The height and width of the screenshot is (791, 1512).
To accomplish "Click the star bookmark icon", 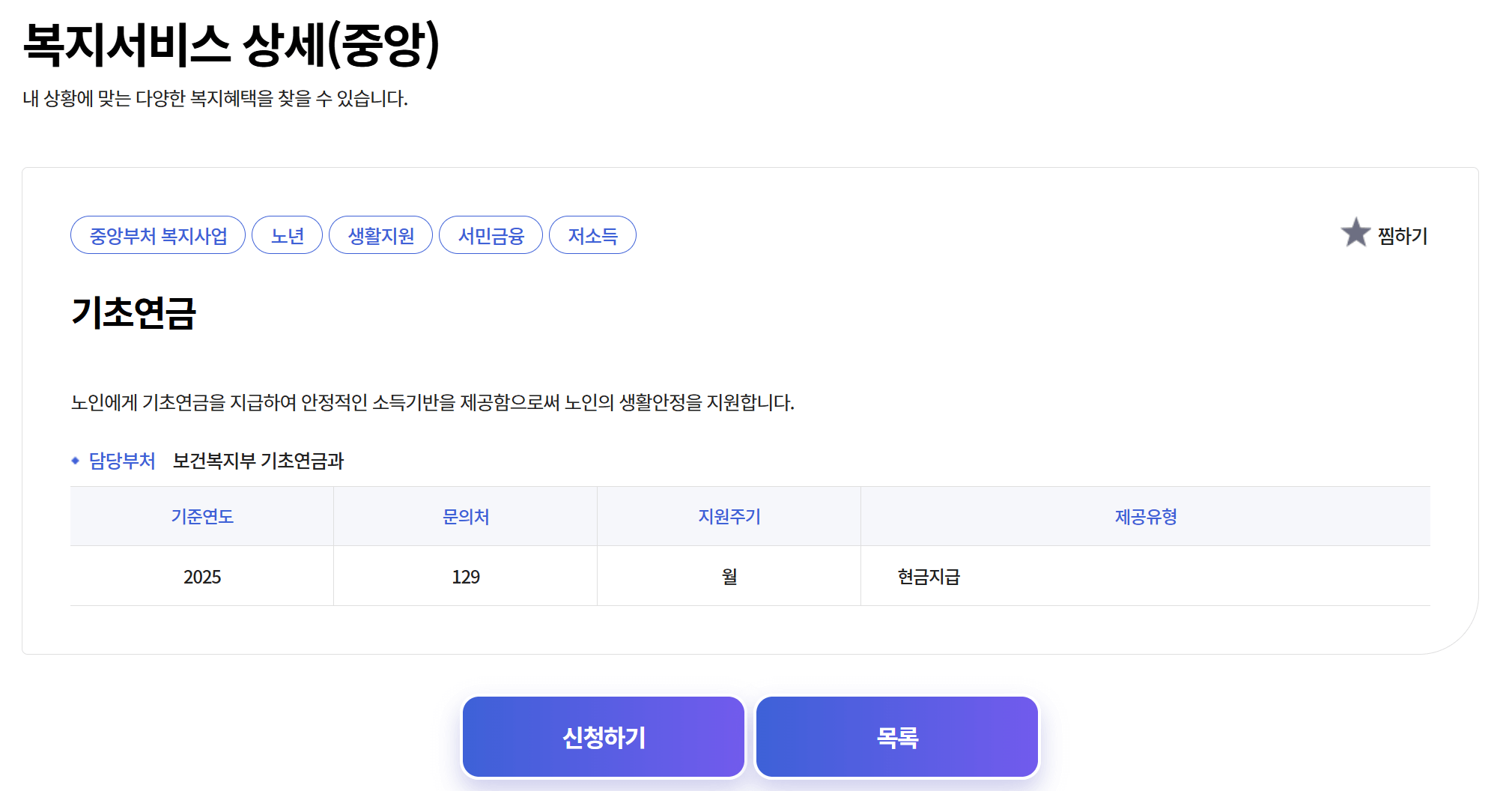I will pyautogui.click(x=1355, y=234).
